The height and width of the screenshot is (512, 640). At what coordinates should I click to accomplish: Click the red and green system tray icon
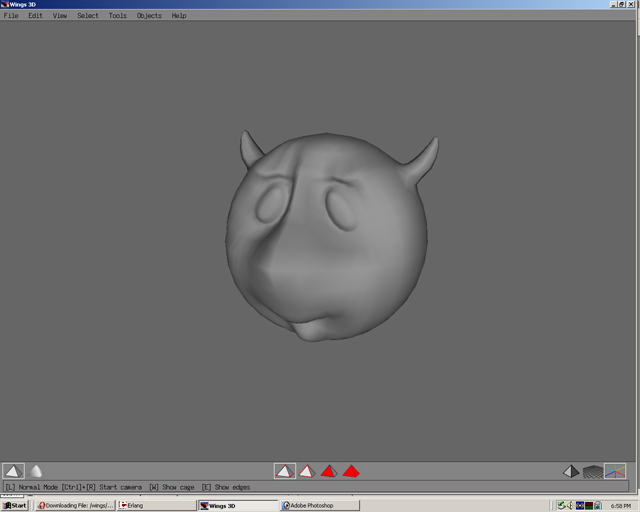589,505
